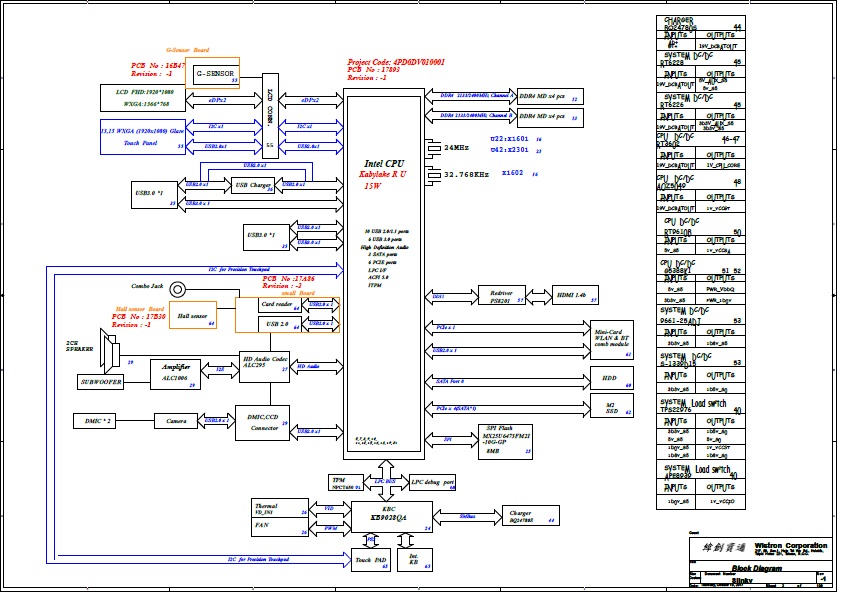Select the Card reader block

coord(279,304)
